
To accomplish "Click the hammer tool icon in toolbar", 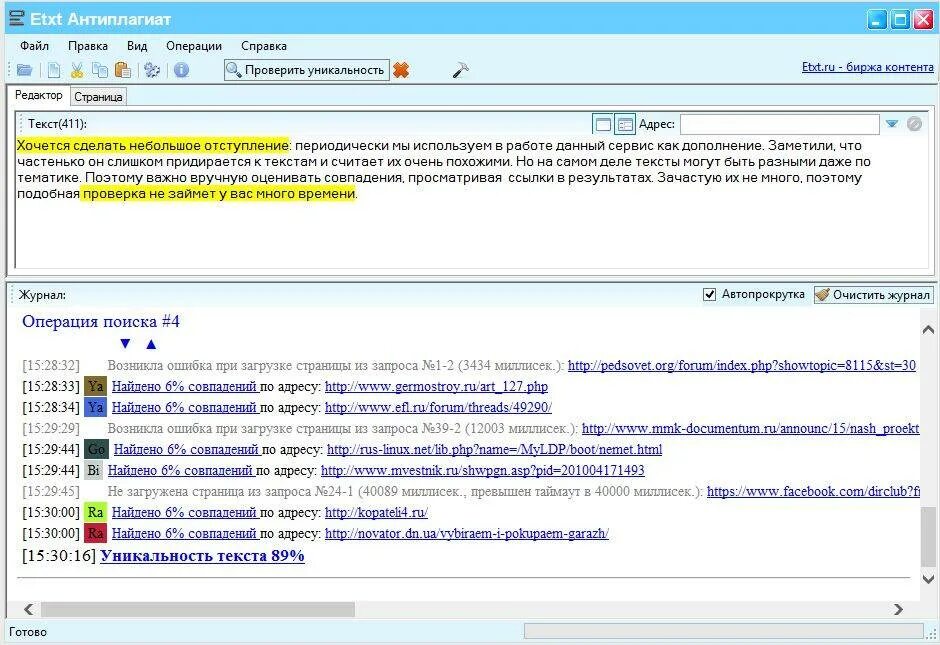I will click(460, 70).
